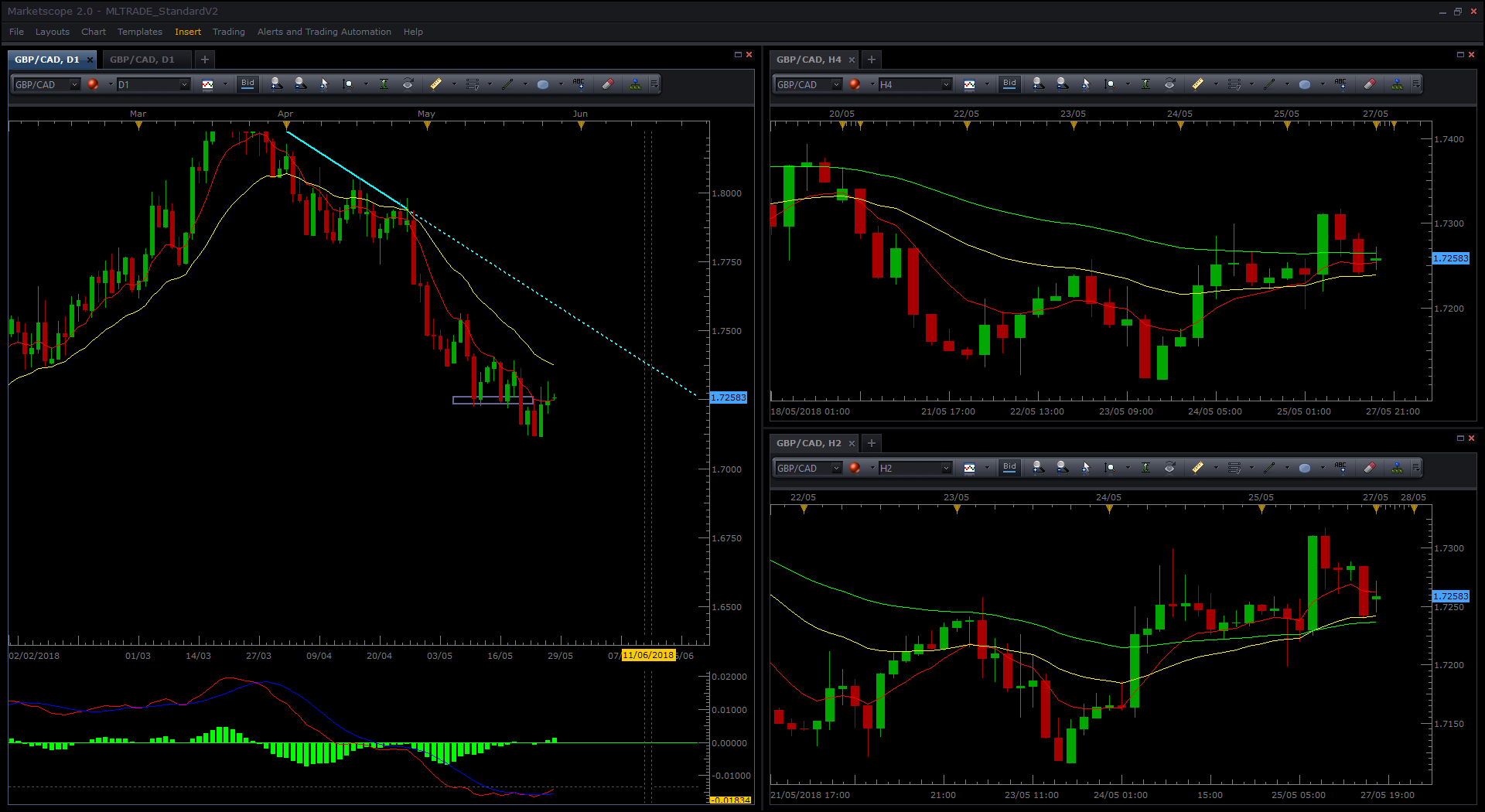Open the Trading menu
The height and width of the screenshot is (812, 1485).
pos(229,32)
